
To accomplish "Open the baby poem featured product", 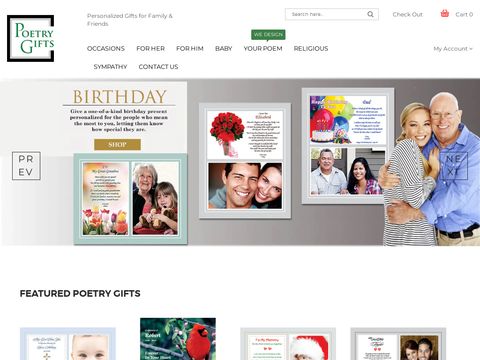I will (x=68, y=344).
